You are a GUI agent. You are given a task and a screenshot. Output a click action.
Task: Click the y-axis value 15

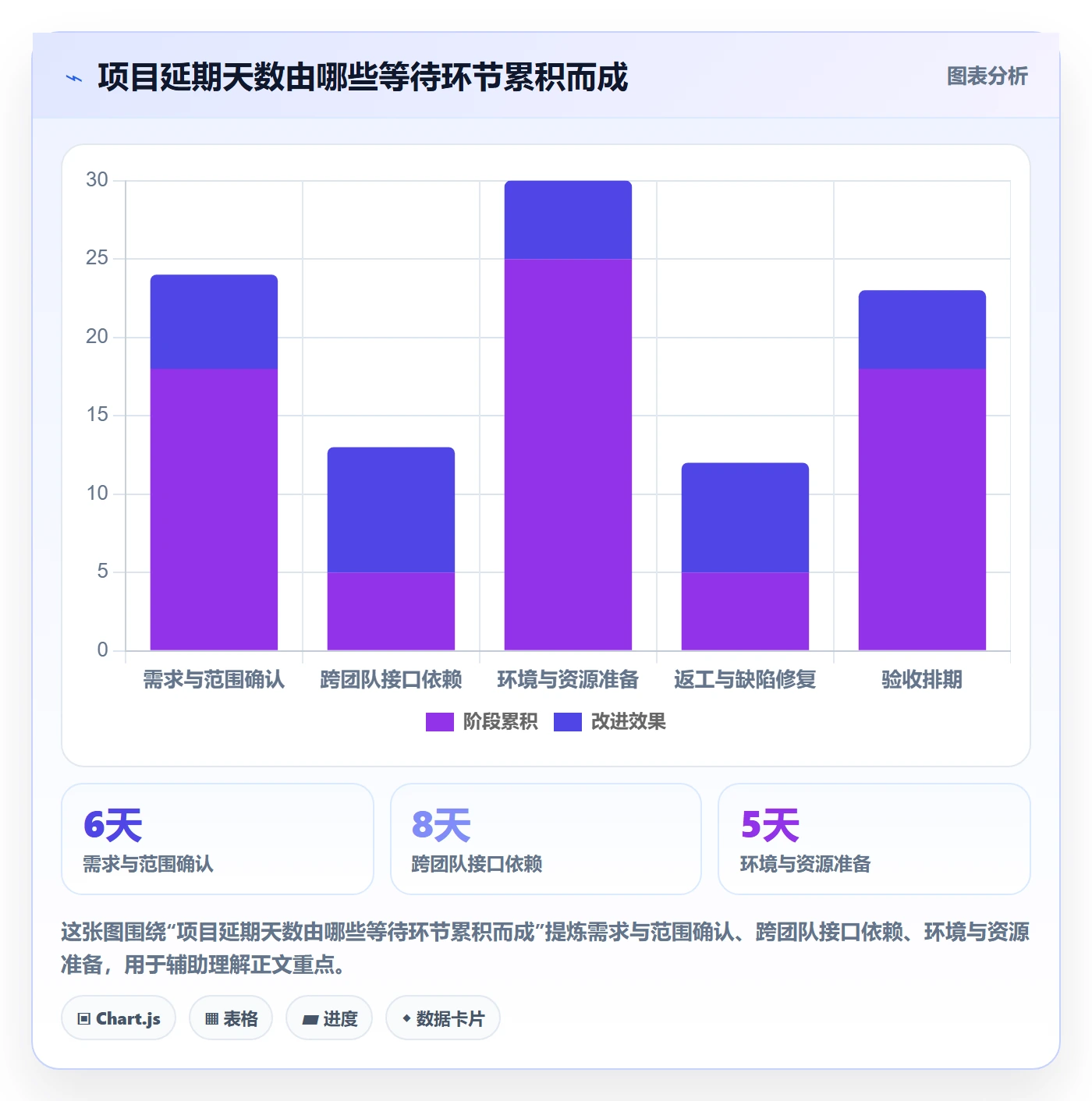point(97,415)
